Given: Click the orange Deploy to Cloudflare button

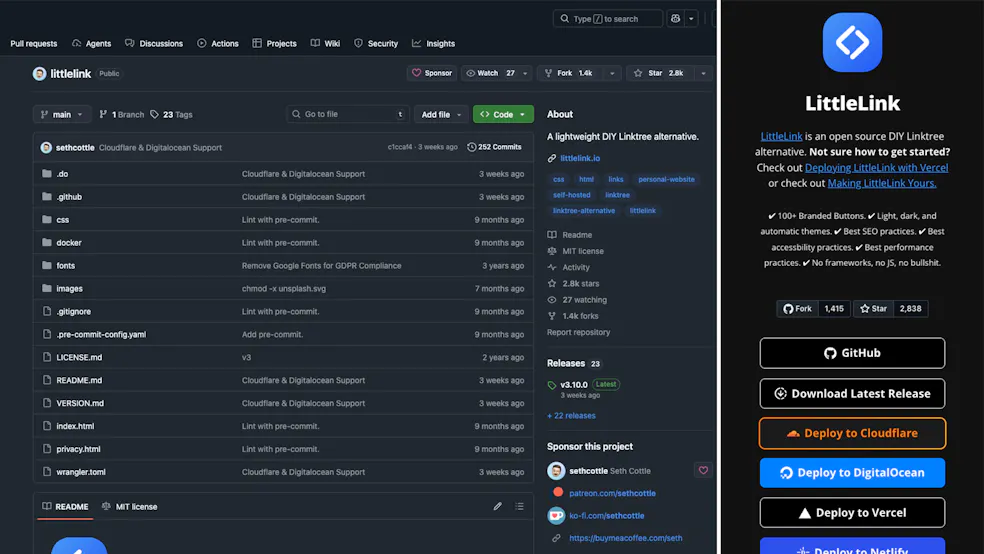Looking at the screenshot, I should coord(852,434).
